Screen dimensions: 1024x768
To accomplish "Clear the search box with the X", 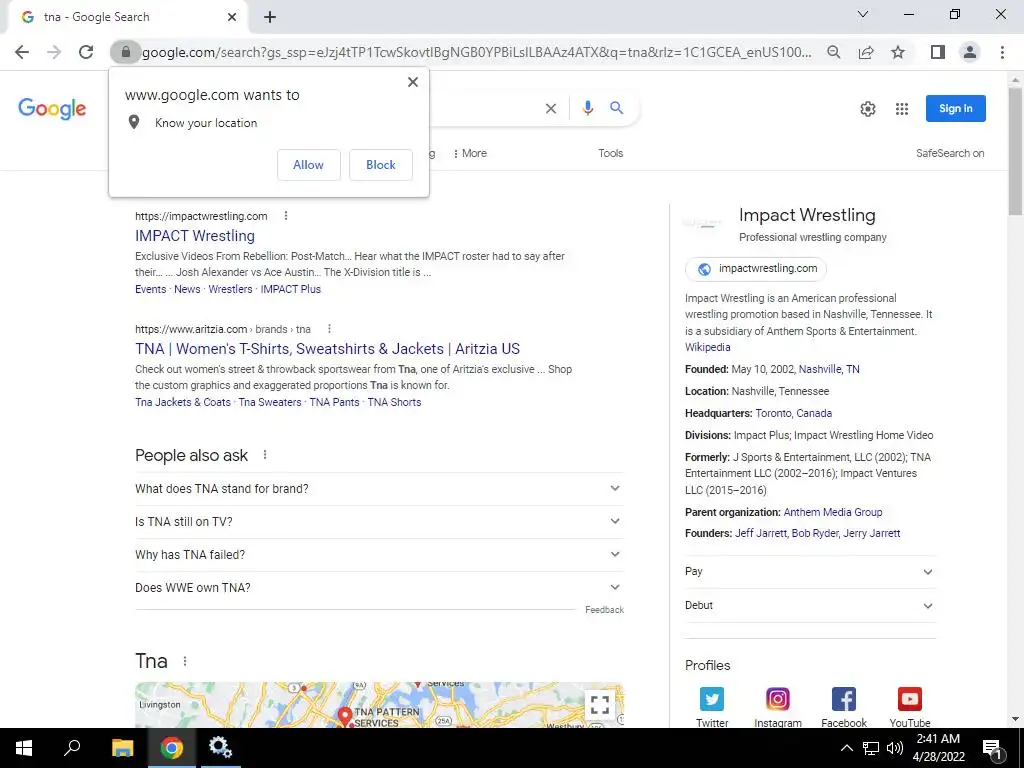I will 551,108.
